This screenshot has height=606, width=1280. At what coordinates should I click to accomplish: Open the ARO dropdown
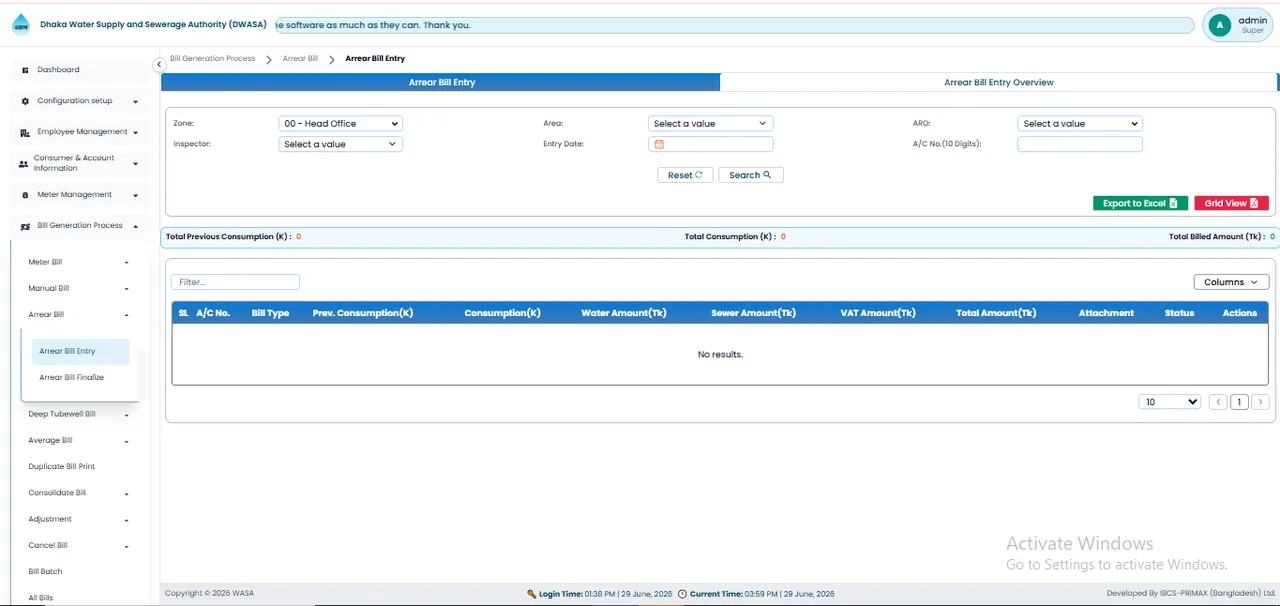1080,124
